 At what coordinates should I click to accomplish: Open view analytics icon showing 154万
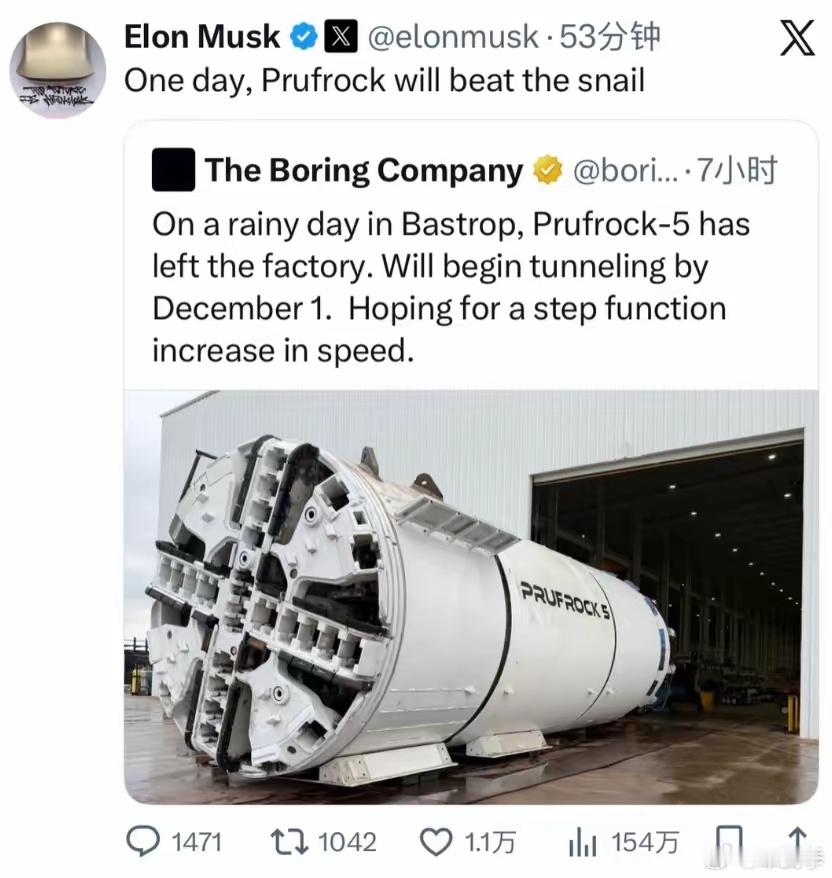coord(583,843)
